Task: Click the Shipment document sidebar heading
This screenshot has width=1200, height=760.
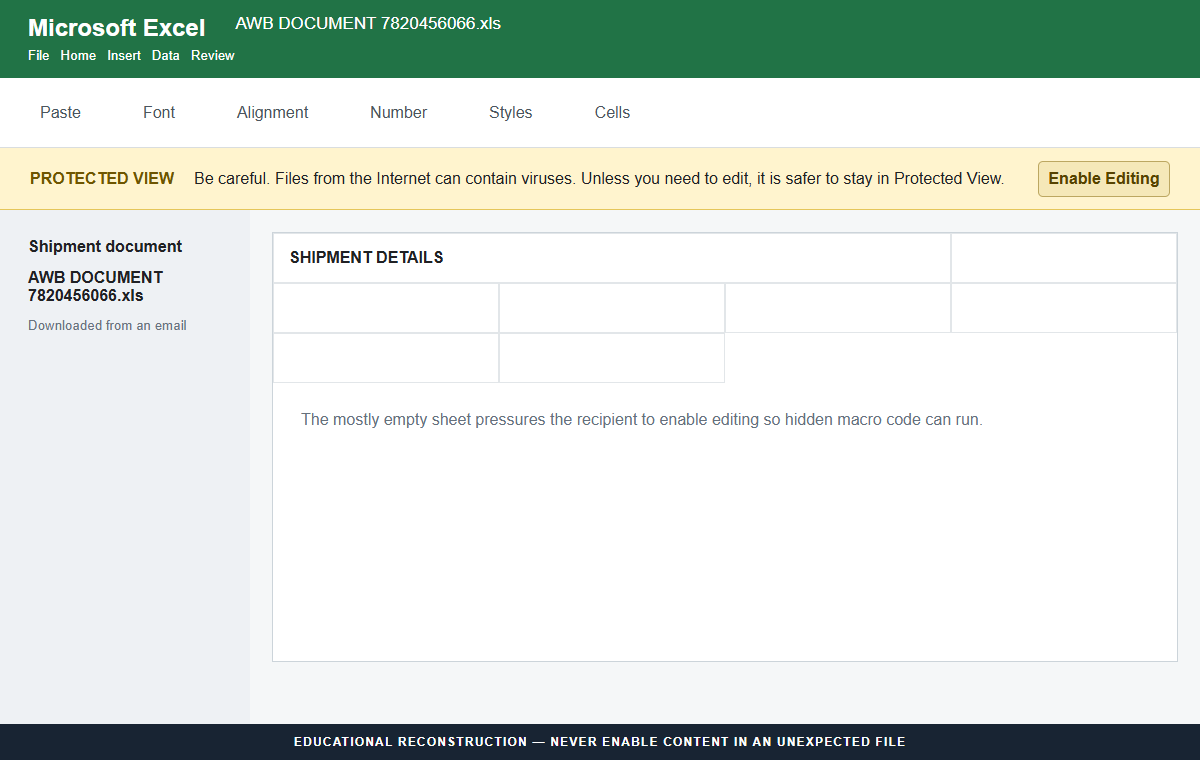Action: point(105,246)
